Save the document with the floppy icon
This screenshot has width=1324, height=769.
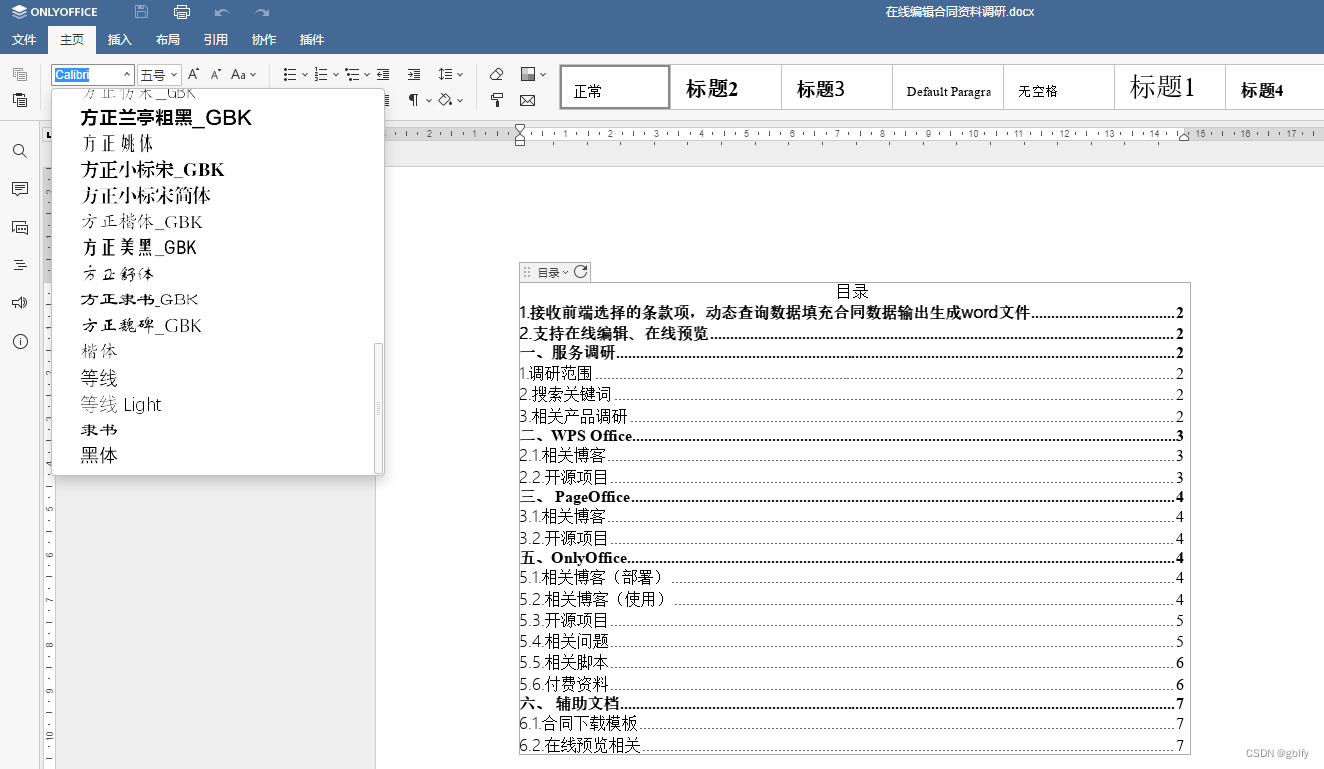(x=141, y=12)
